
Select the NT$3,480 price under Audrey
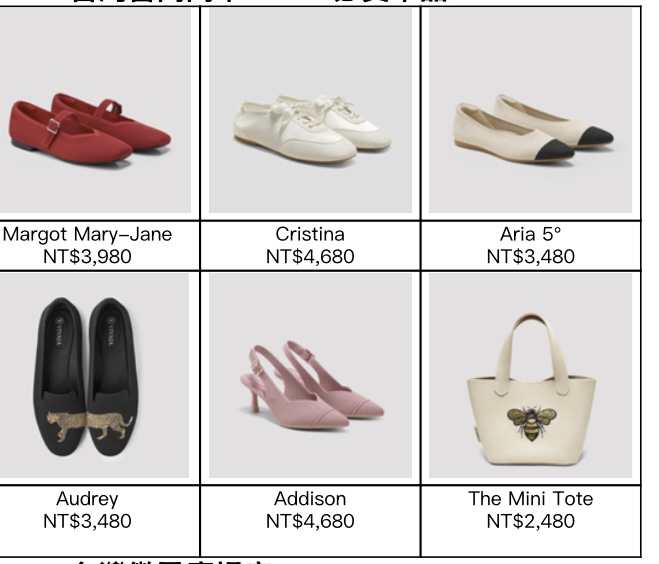[87, 521]
